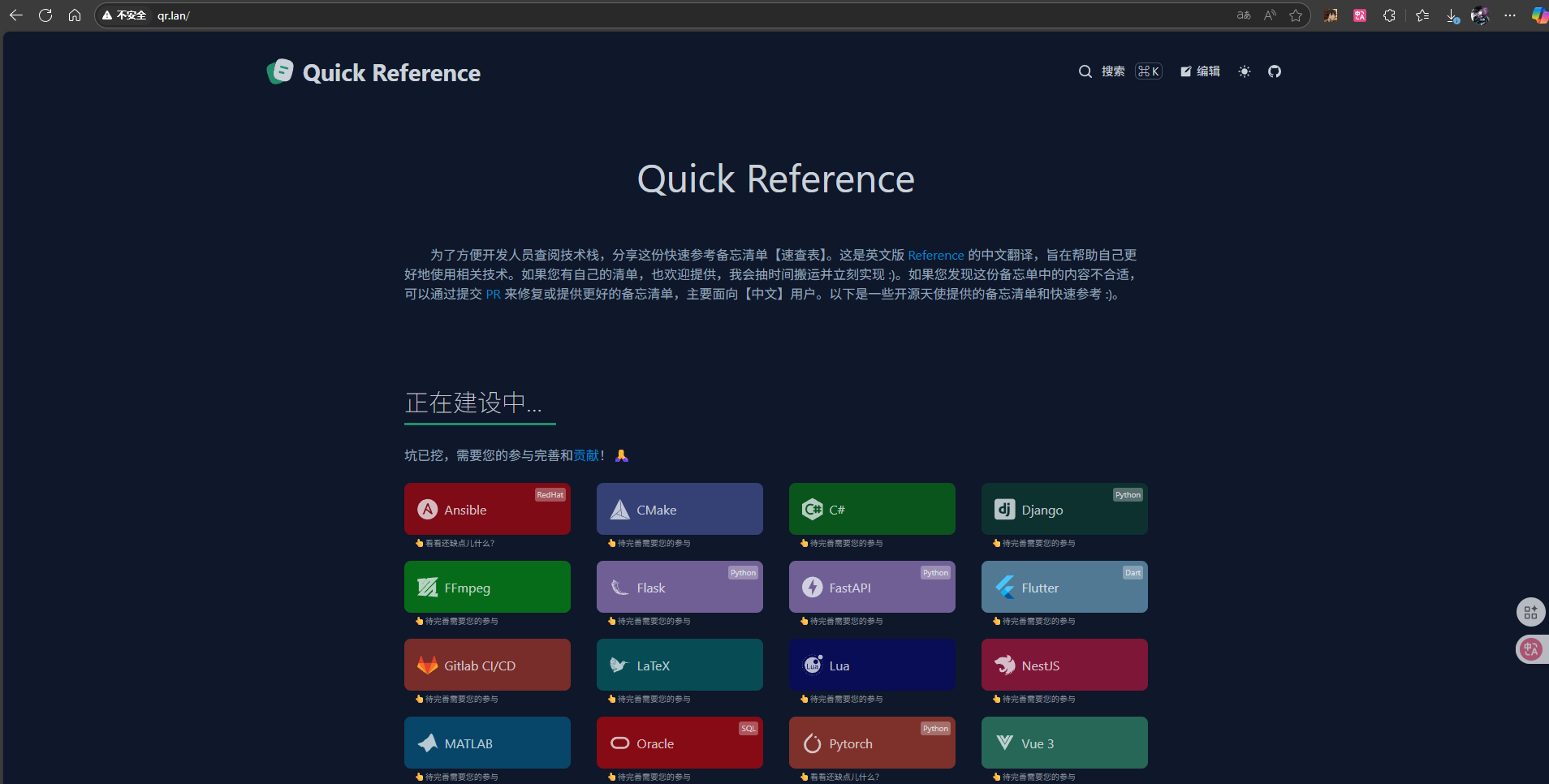Click the 正在建设中... section heading
The image size is (1549, 784).
(x=473, y=403)
